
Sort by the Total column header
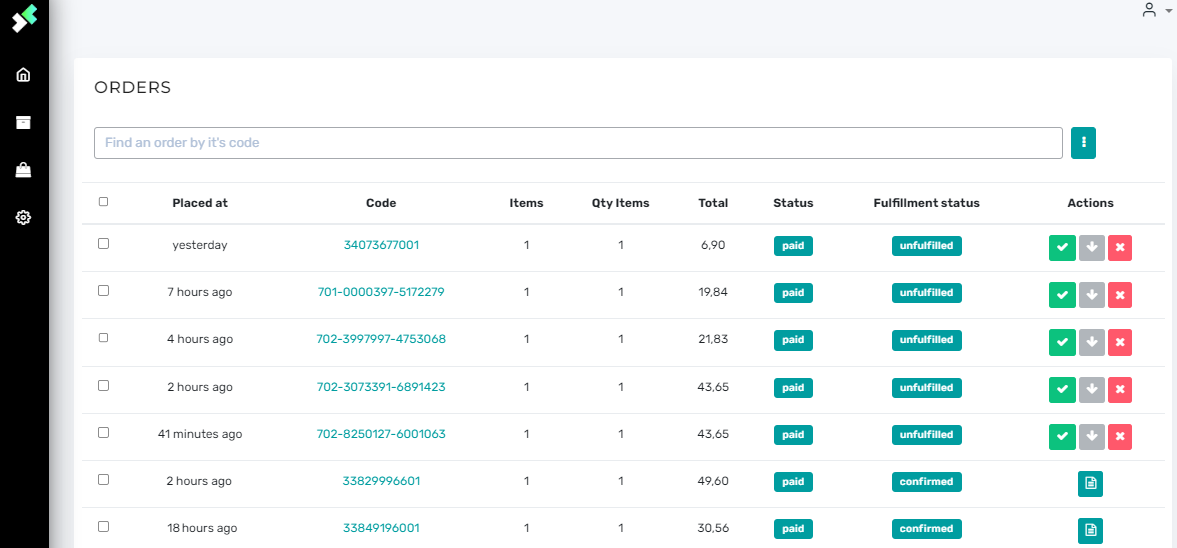[713, 203]
